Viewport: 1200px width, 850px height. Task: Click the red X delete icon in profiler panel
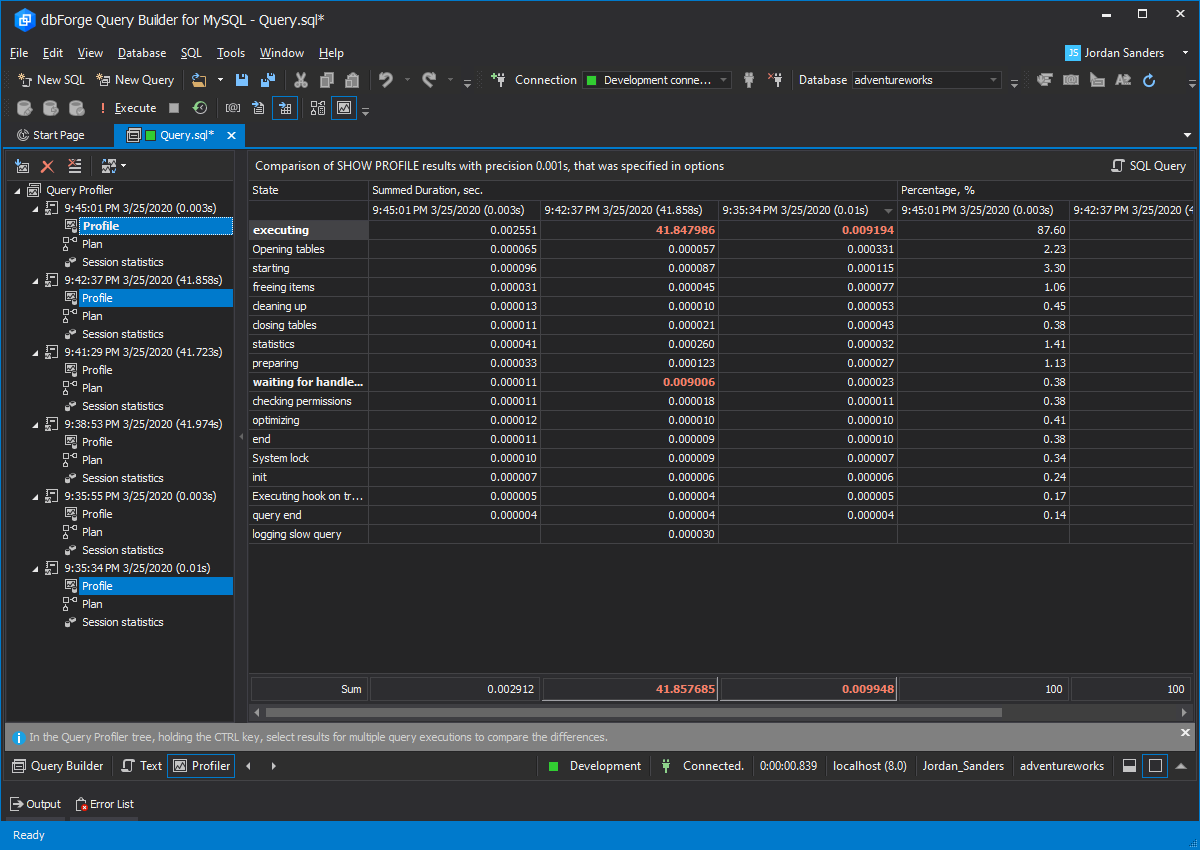point(47,166)
